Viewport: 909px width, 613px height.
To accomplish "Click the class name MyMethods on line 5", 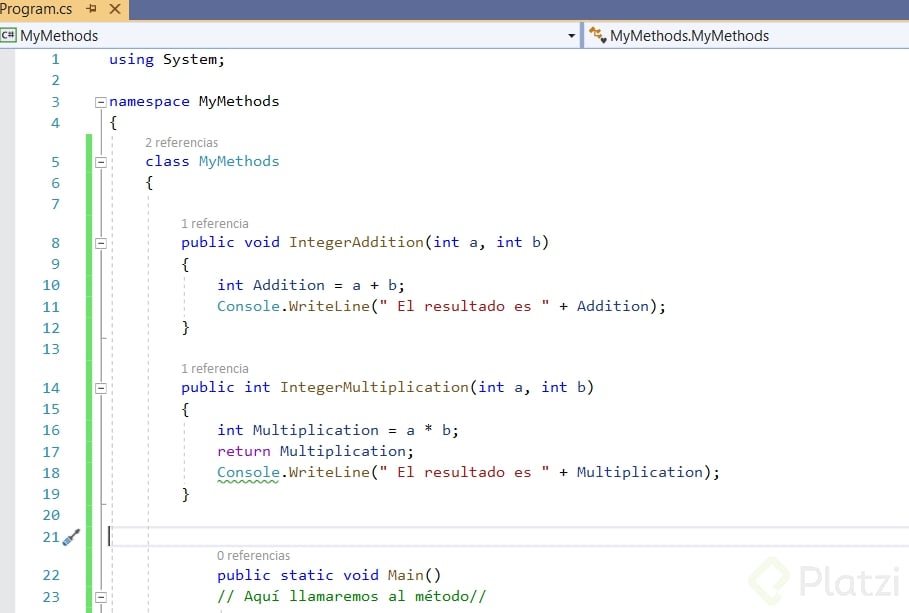I will pos(239,161).
